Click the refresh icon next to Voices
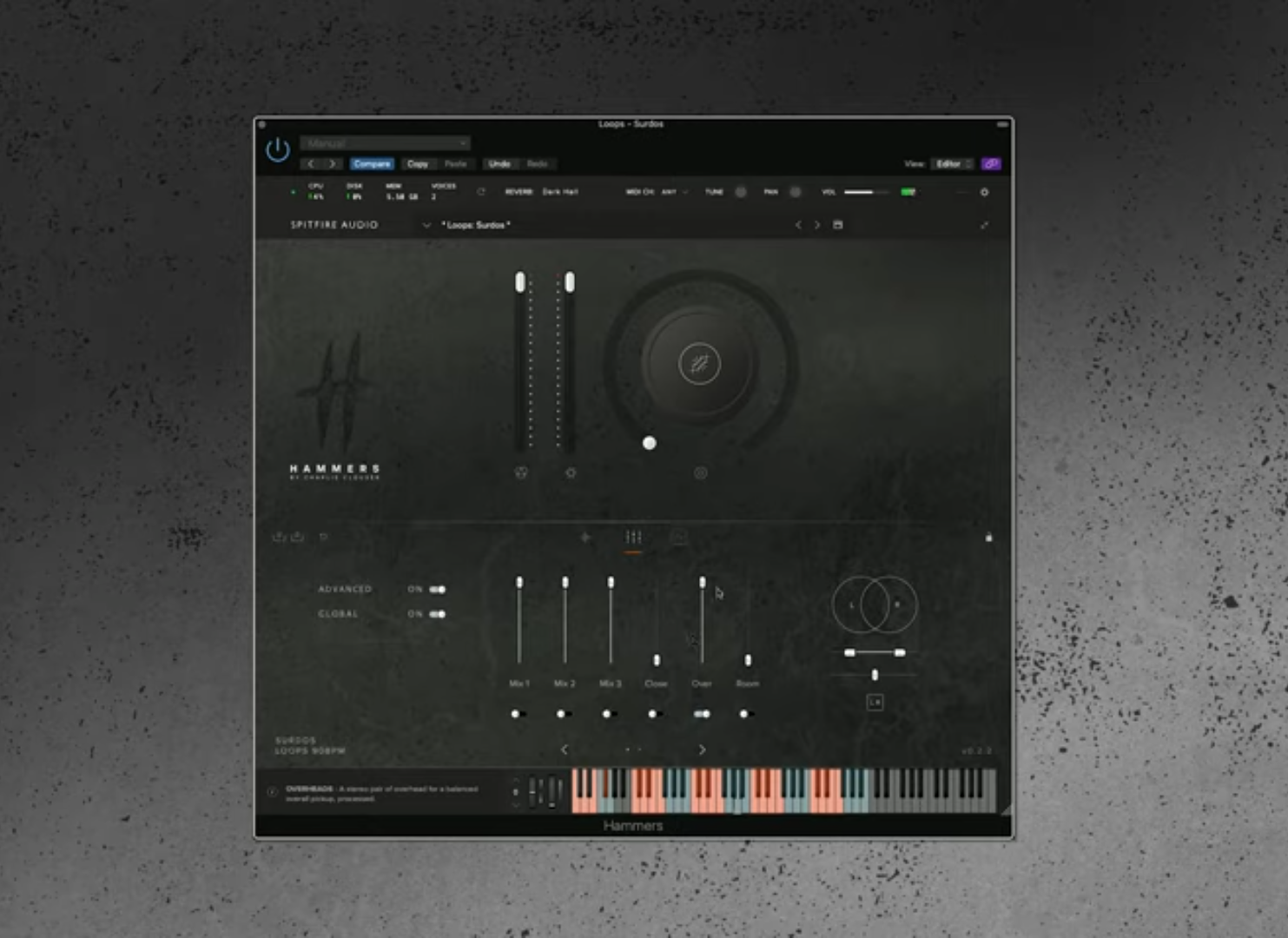Image resolution: width=1288 pixels, height=938 pixels. pos(480,191)
